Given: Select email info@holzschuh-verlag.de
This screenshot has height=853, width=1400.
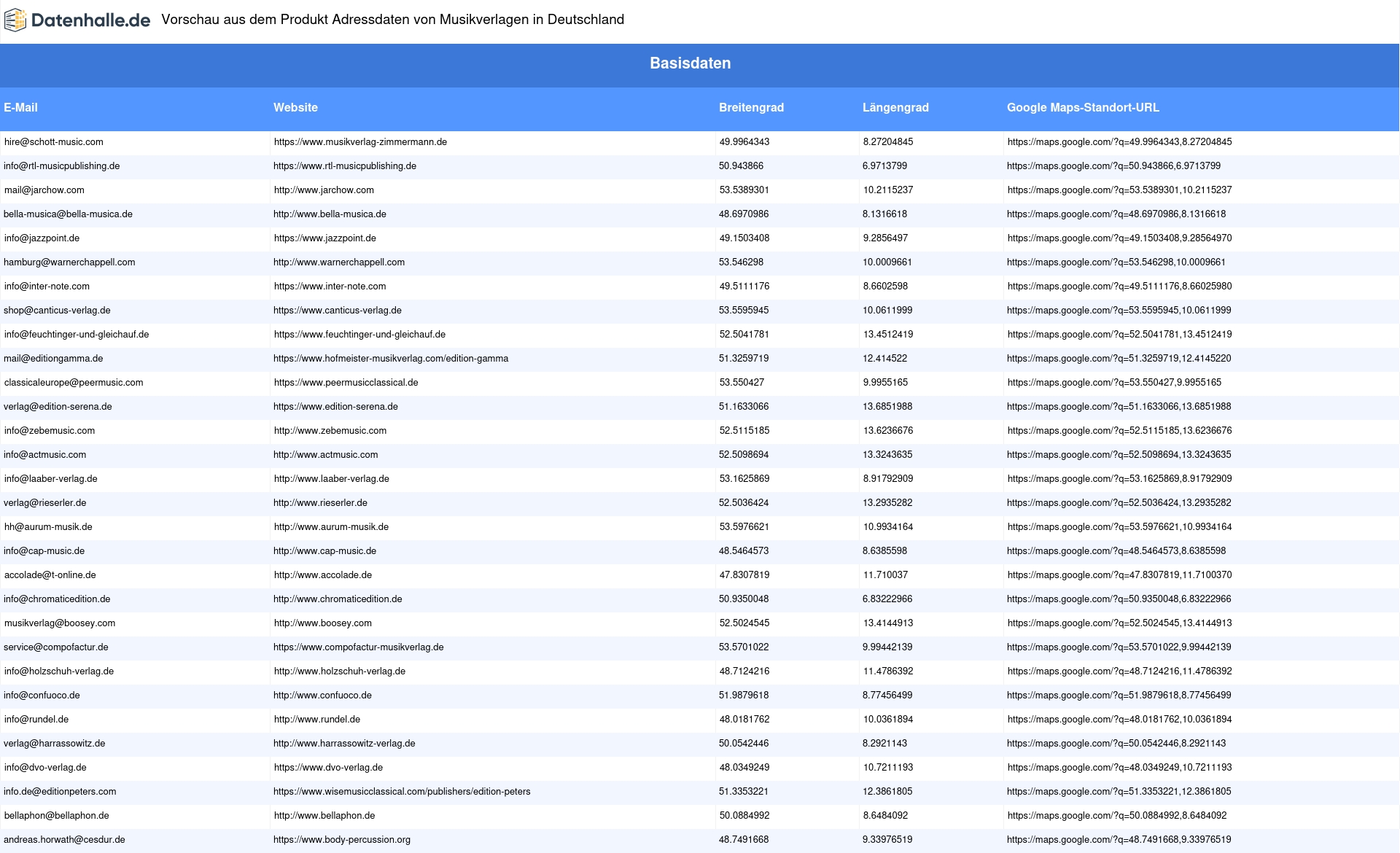Looking at the screenshot, I should [59, 671].
